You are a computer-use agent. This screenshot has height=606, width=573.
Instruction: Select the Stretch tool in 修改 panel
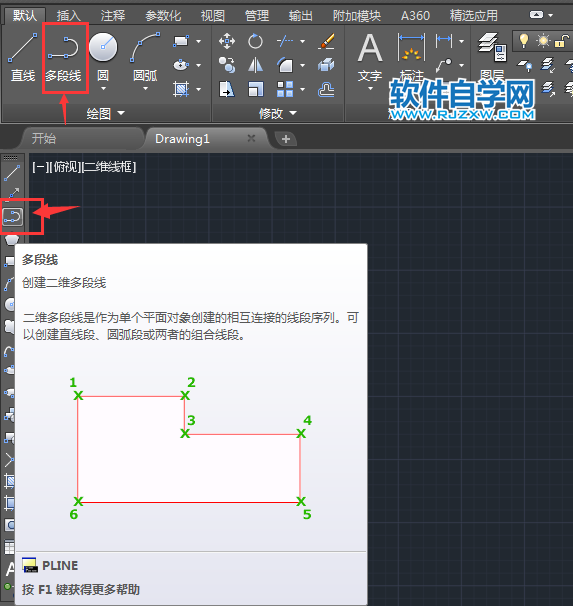point(227,89)
